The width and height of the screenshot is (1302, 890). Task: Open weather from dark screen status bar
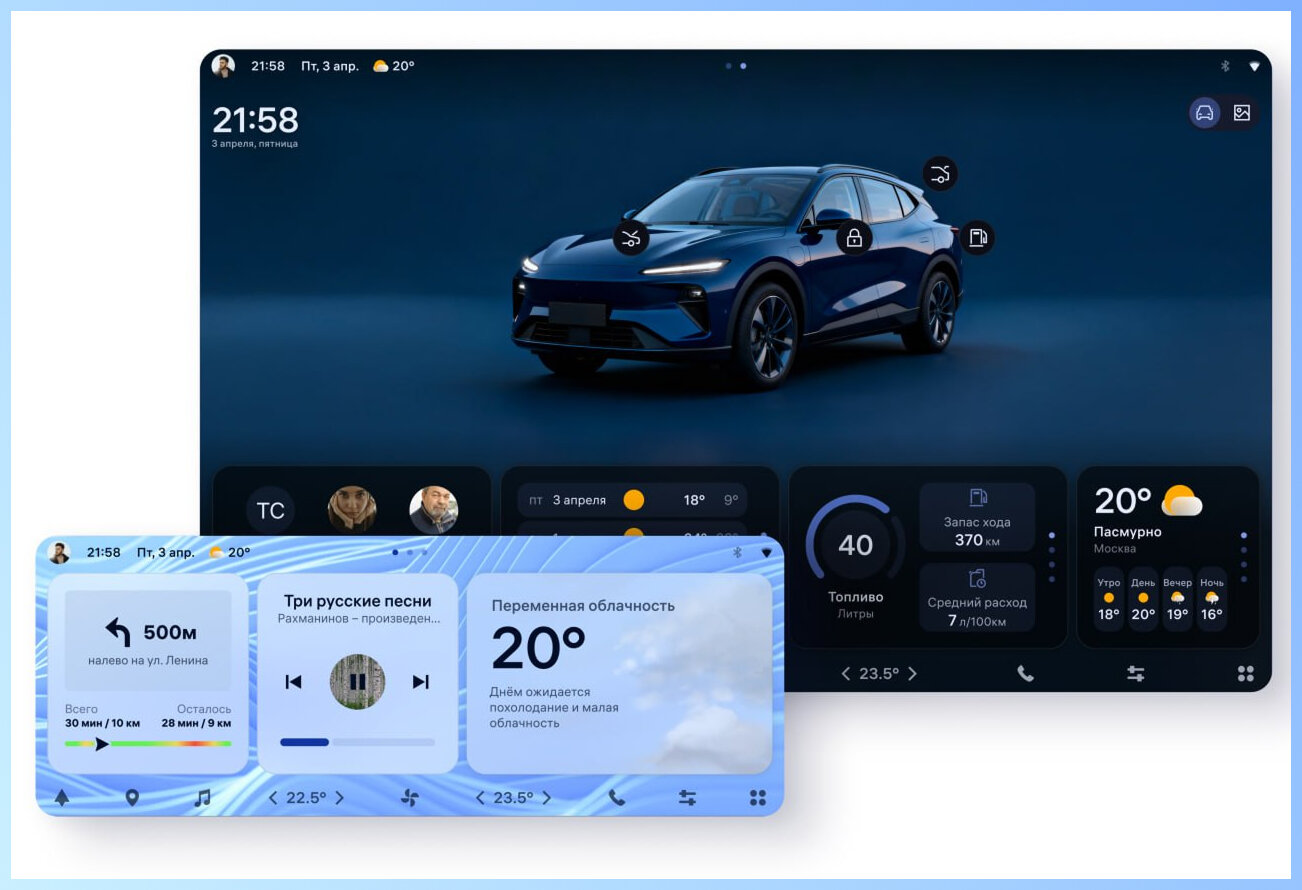tap(393, 66)
